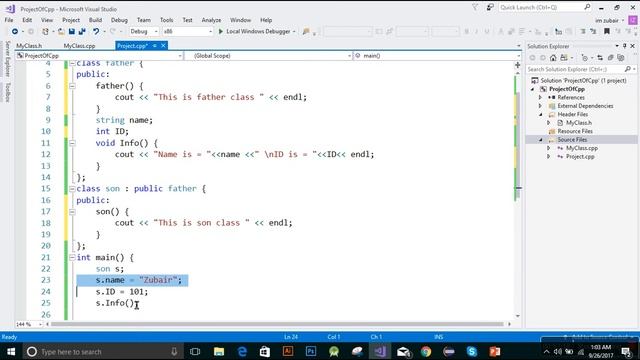Collapse the Header Files folder

540,115
